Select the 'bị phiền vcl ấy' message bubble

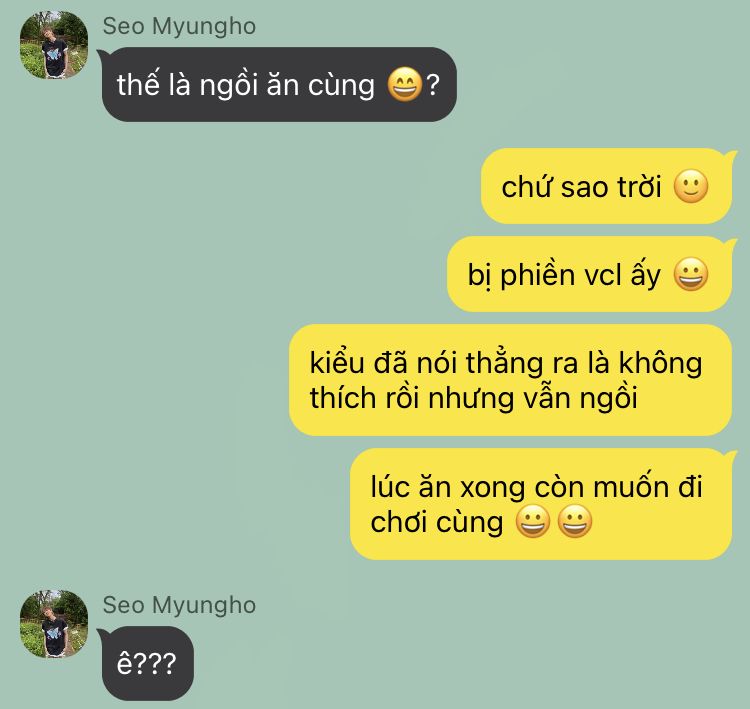coord(589,274)
